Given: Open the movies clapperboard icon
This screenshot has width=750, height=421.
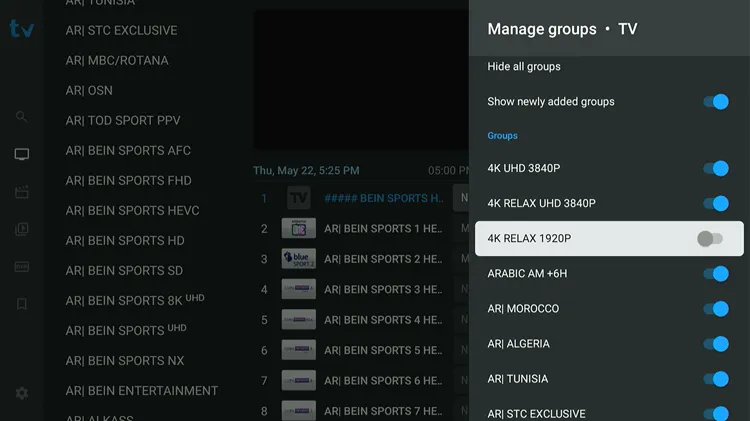Looking at the screenshot, I should click(x=22, y=192).
